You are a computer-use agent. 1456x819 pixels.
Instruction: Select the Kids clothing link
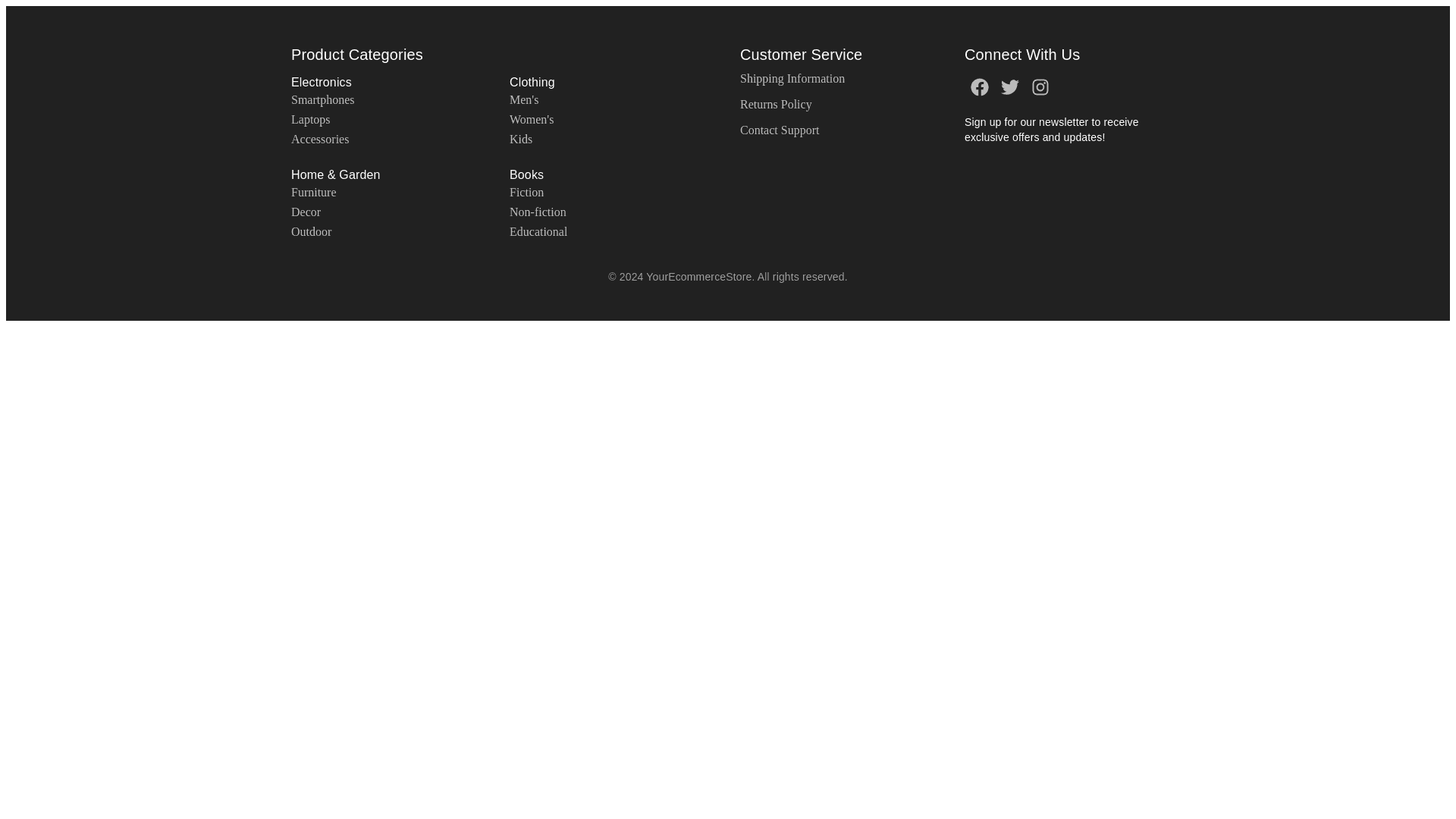(520, 140)
